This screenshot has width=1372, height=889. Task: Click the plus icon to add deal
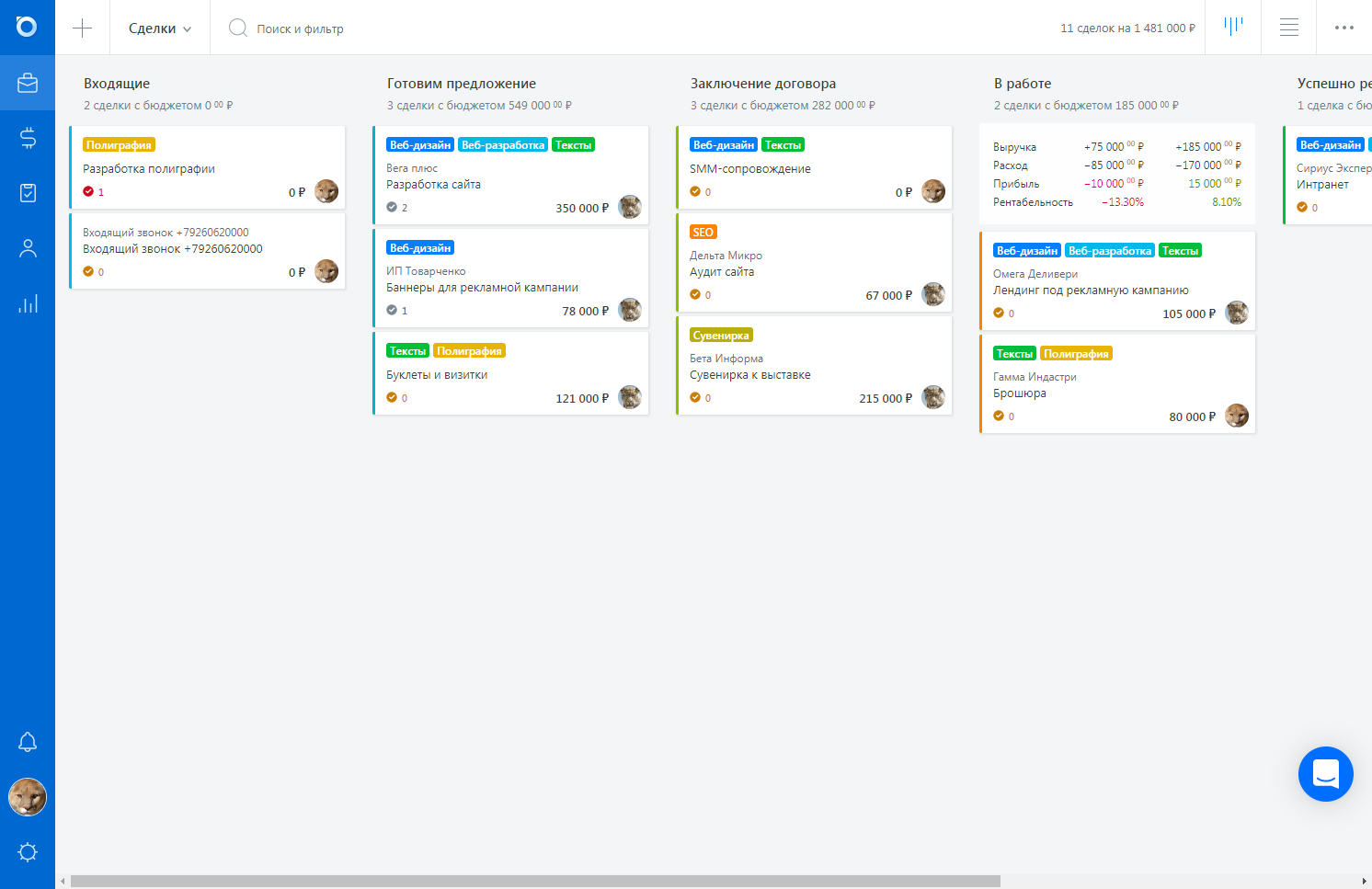tap(82, 28)
